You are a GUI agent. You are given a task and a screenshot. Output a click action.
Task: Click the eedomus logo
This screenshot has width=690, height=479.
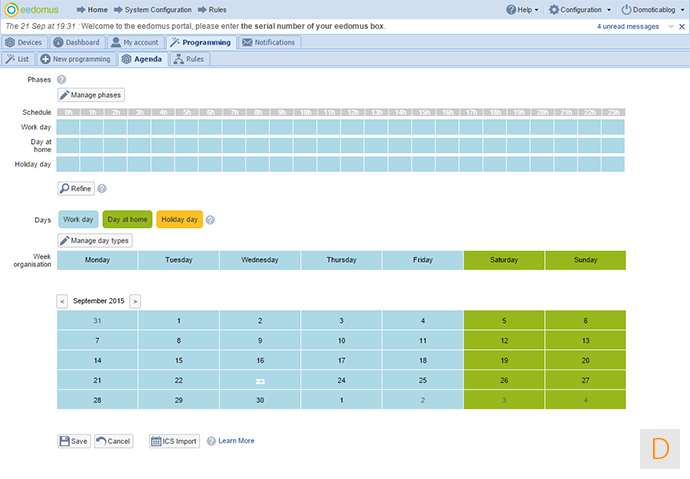(32, 9)
